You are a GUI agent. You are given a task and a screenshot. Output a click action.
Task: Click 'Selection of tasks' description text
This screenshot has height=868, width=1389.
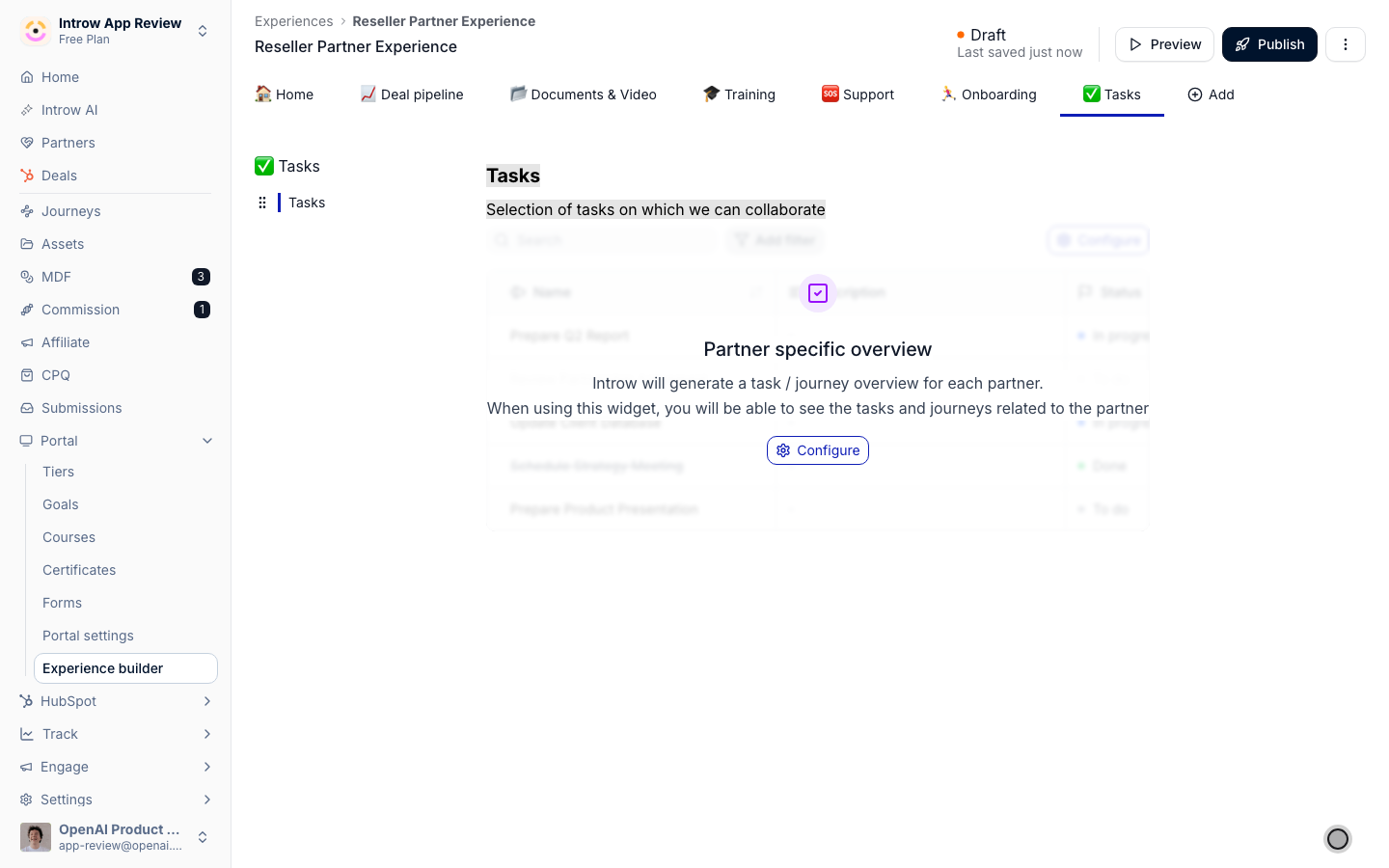(656, 209)
